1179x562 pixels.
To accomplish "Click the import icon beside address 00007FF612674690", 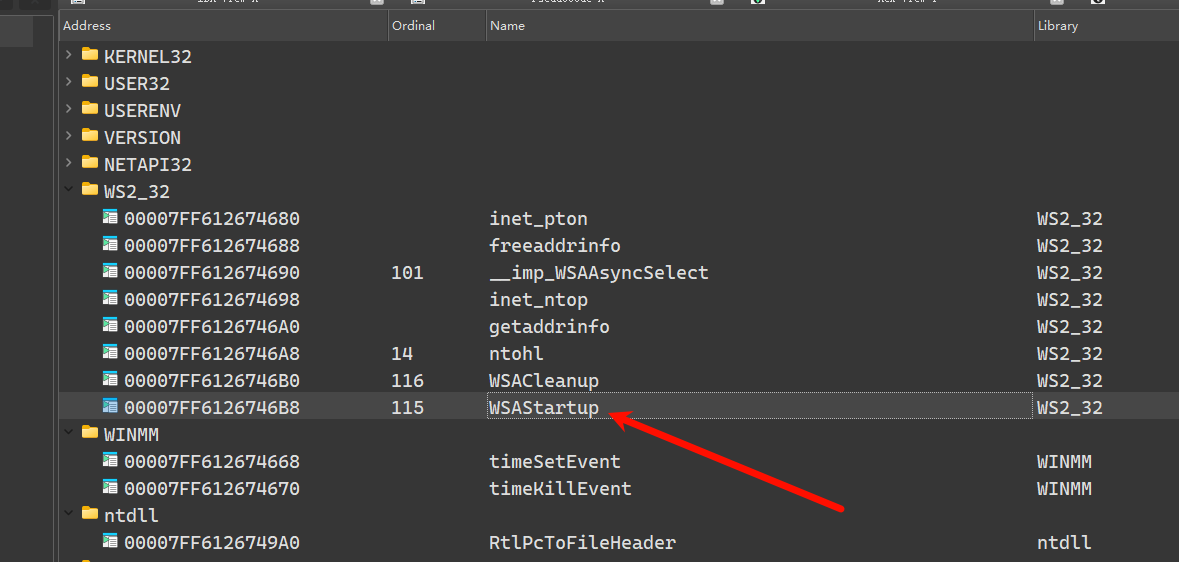I will [x=111, y=272].
